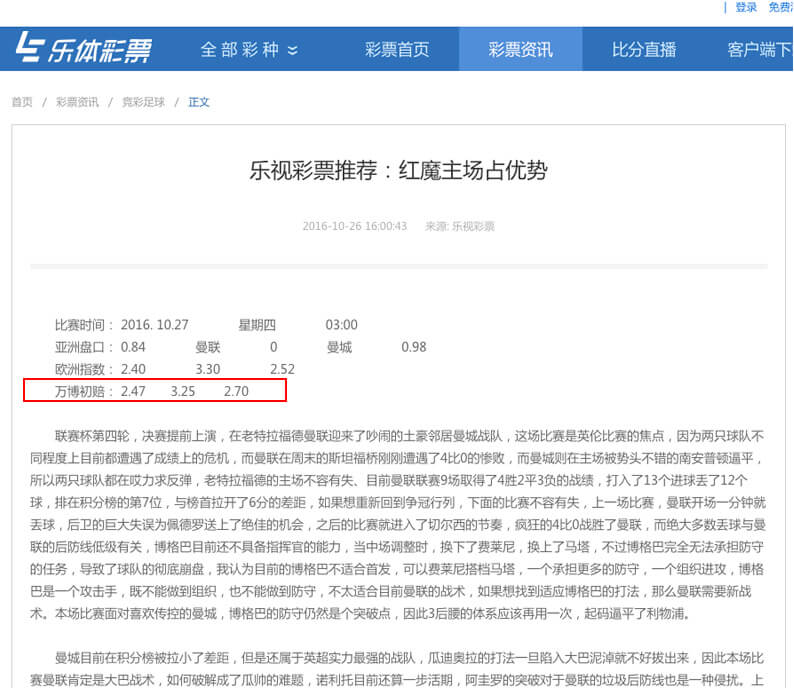
Task: Open the 客户端下载 navigation item
Action: coord(759,49)
